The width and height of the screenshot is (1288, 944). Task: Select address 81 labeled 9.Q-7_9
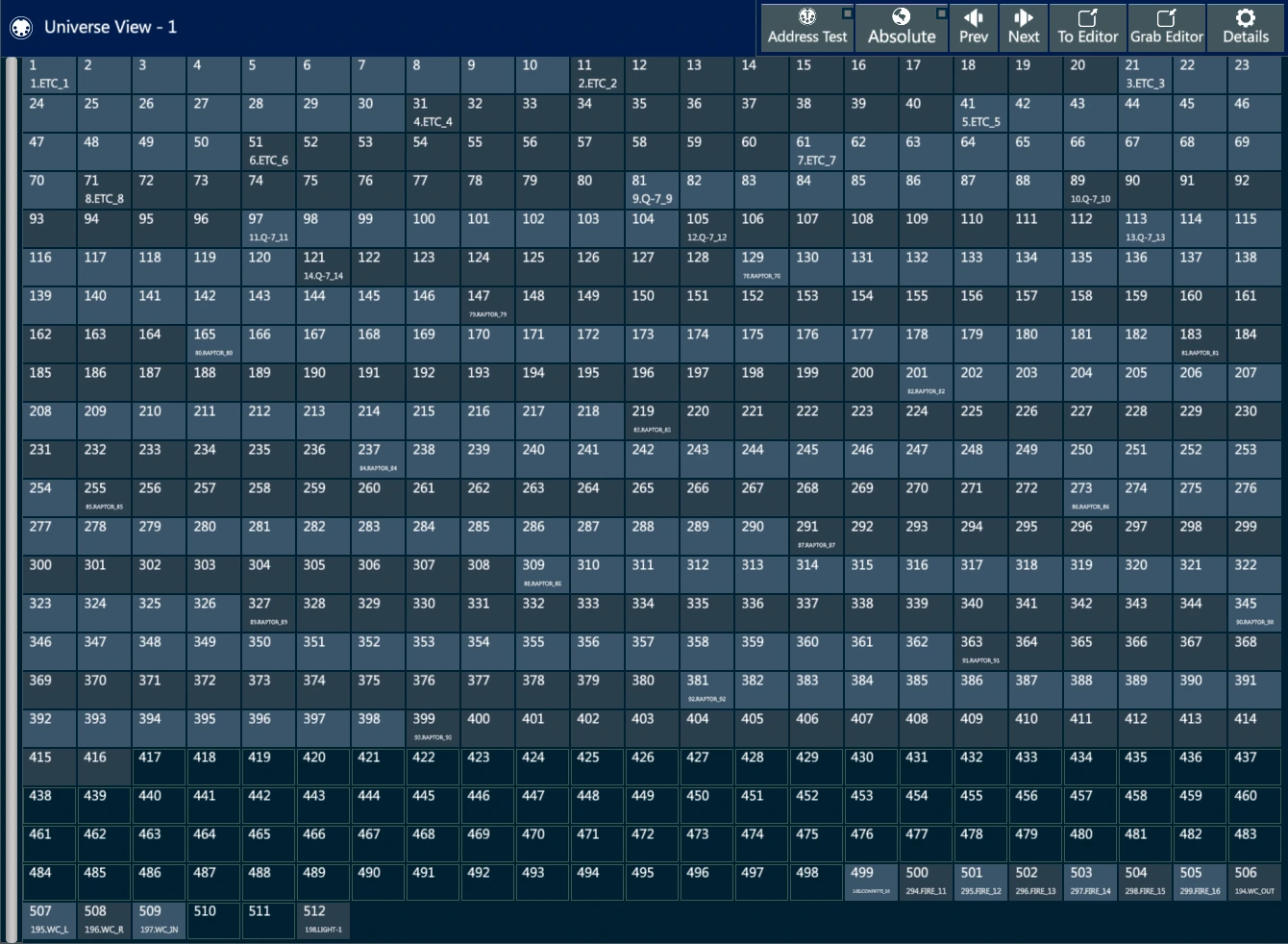click(x=652, y=190)
